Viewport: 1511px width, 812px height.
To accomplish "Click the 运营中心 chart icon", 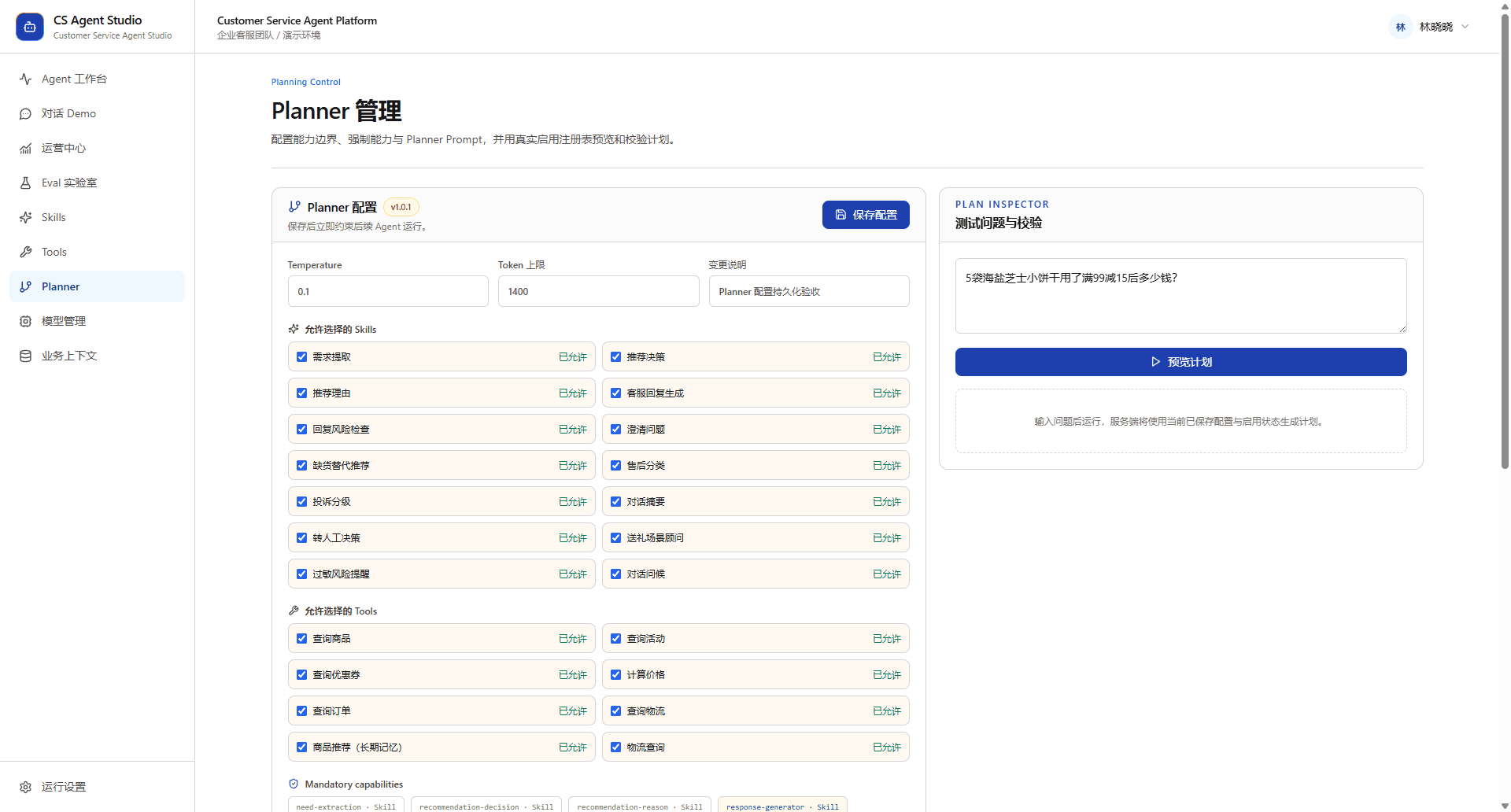I will [x=26, y=148].
